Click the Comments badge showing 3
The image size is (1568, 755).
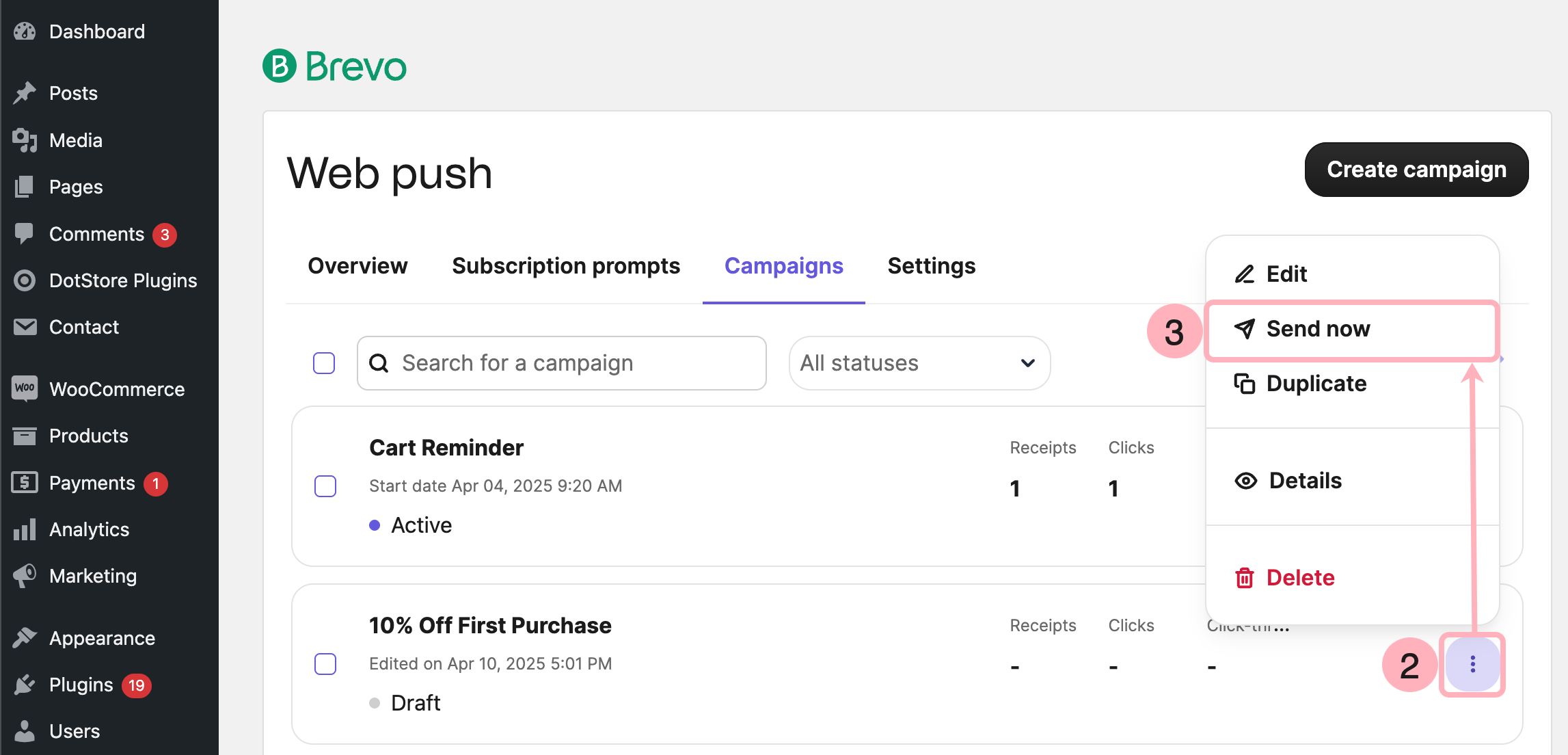pyautogui.click(x=165, y=235)
